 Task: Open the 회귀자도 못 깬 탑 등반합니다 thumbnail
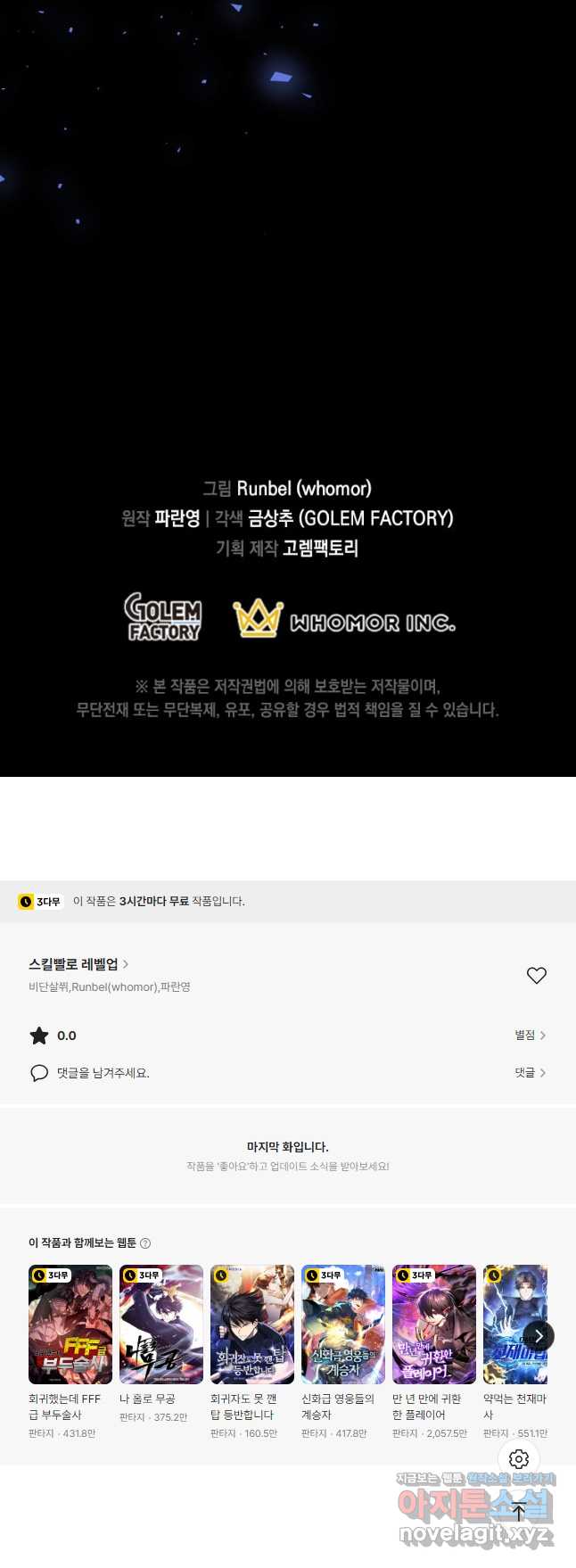point(252,1325)
